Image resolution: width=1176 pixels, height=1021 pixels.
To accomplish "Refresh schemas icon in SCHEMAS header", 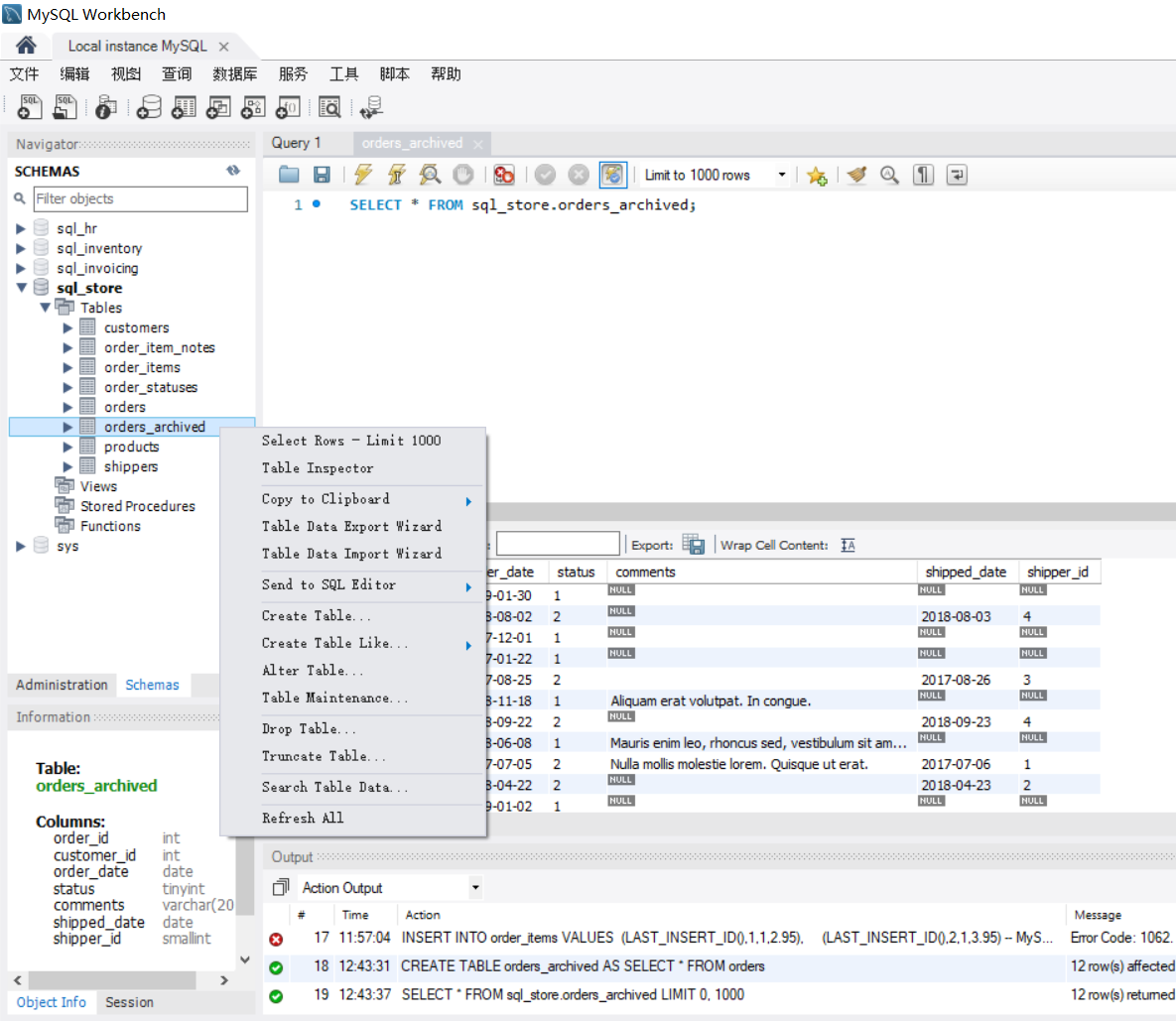I will pyautogui.click(x=233, y=171).
